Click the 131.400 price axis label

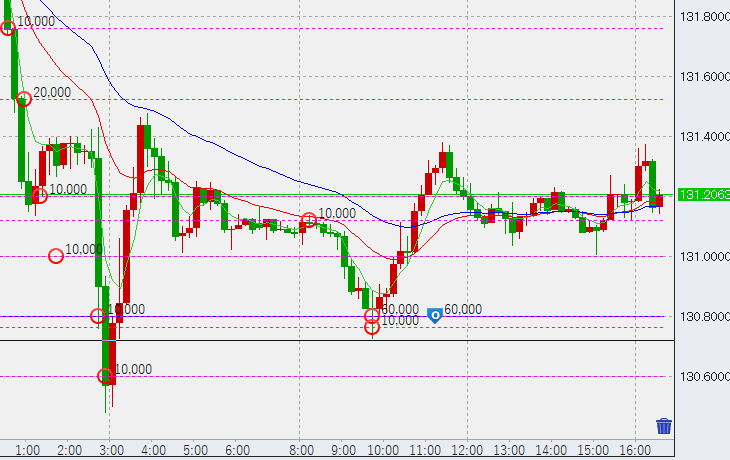(x=703, y=136)
